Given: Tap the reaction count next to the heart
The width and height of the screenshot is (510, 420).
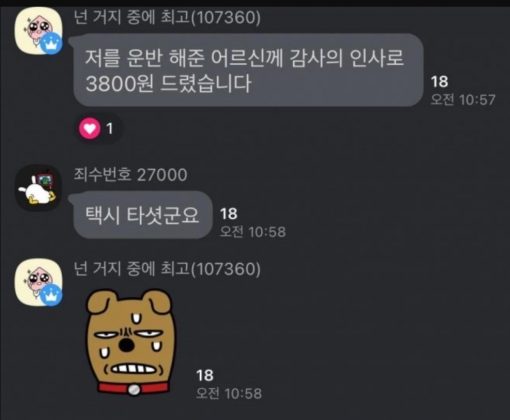Looking at the screenshot, I should 109,129.
